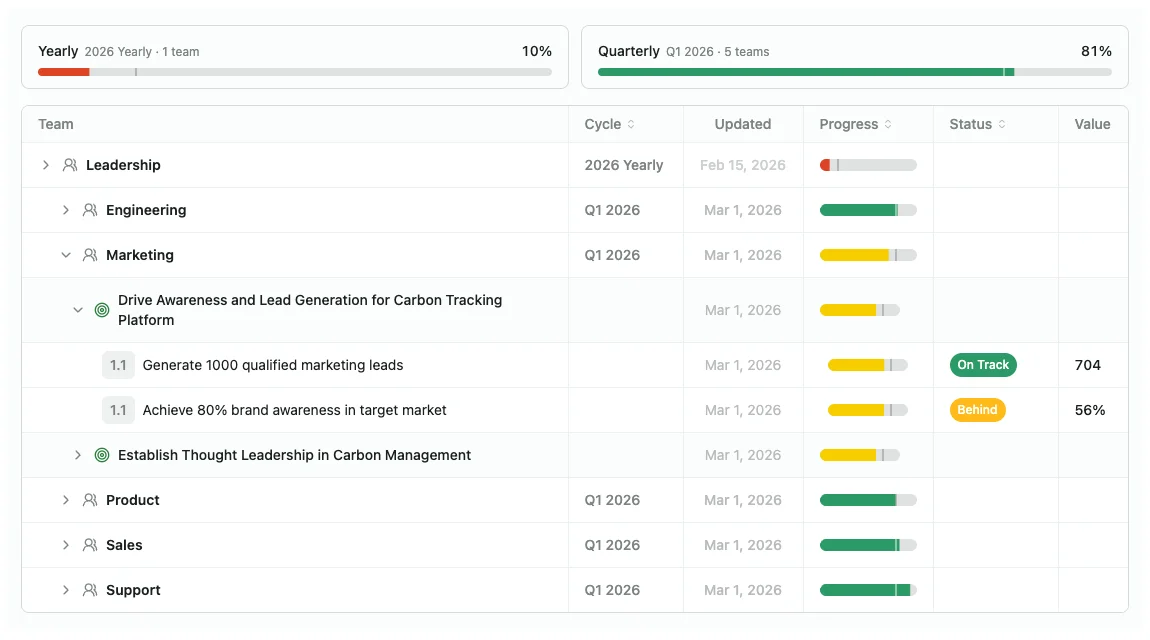Sort by Cycle column arrows

(631, 125)
